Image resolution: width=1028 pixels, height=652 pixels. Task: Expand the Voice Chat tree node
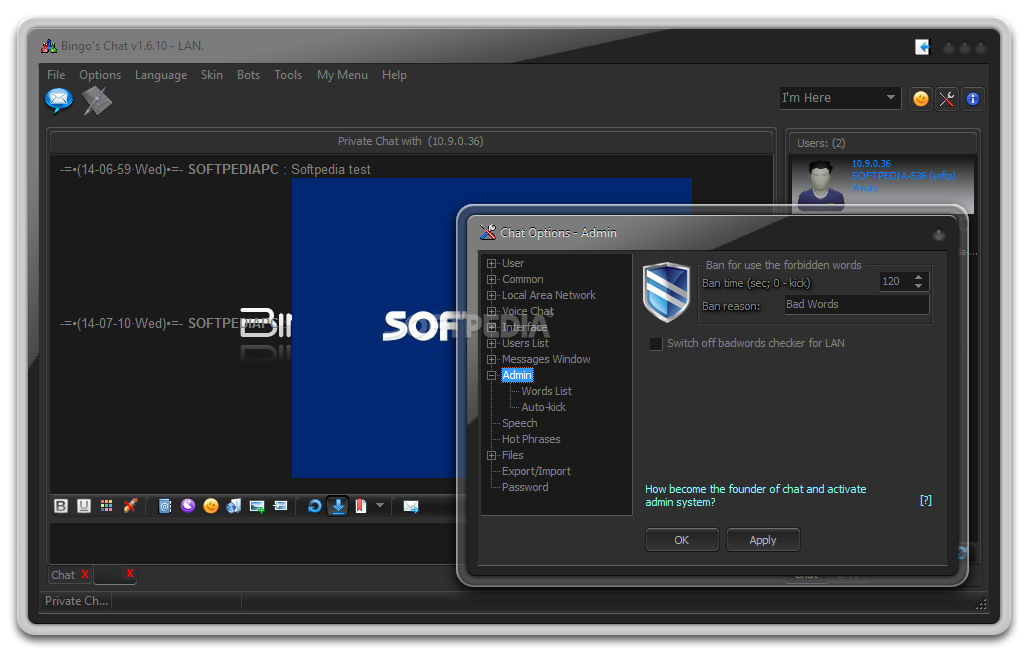click(x=491, y=312)
